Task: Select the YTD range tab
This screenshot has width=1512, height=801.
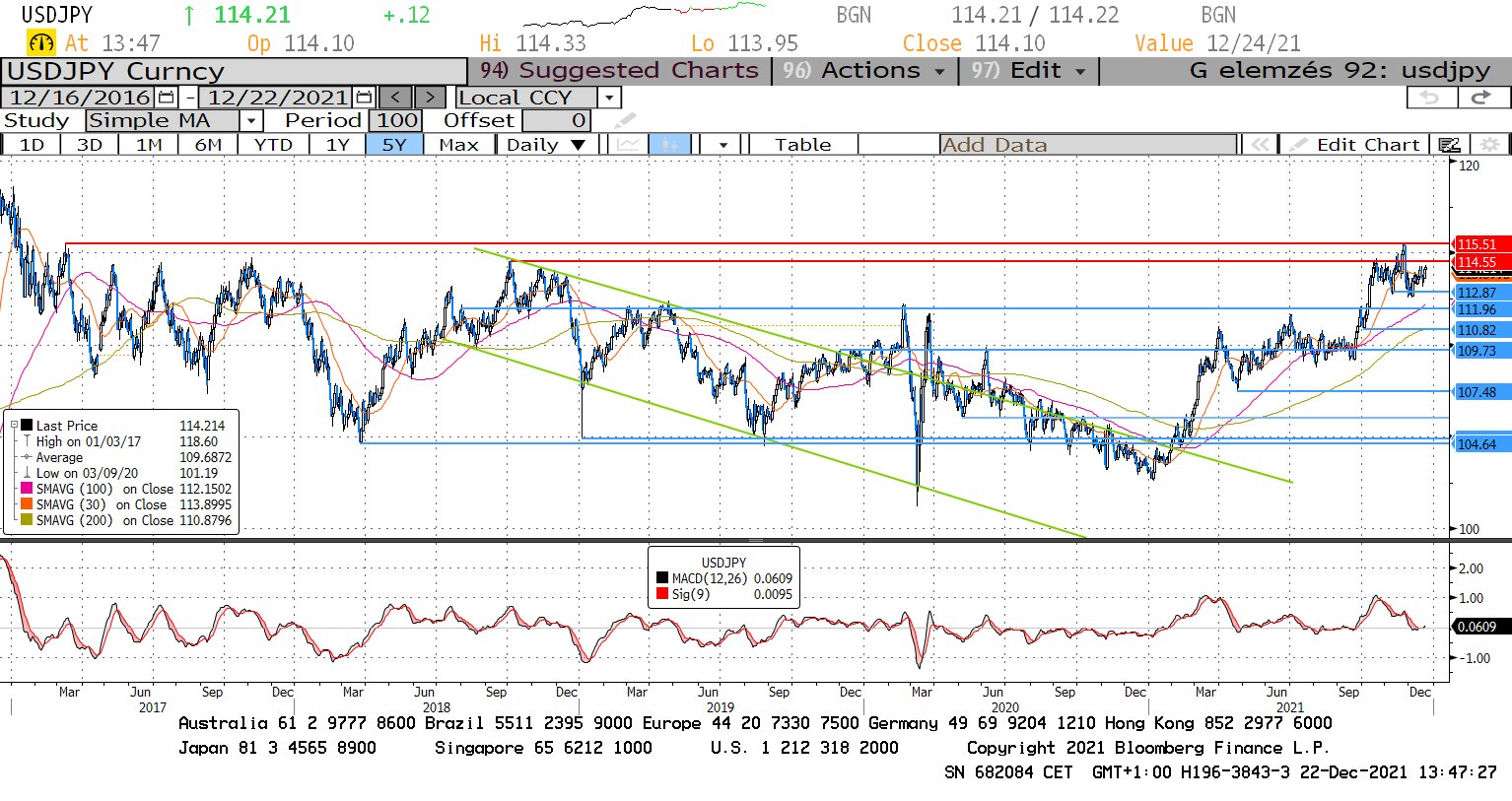Action: (273, 145)
